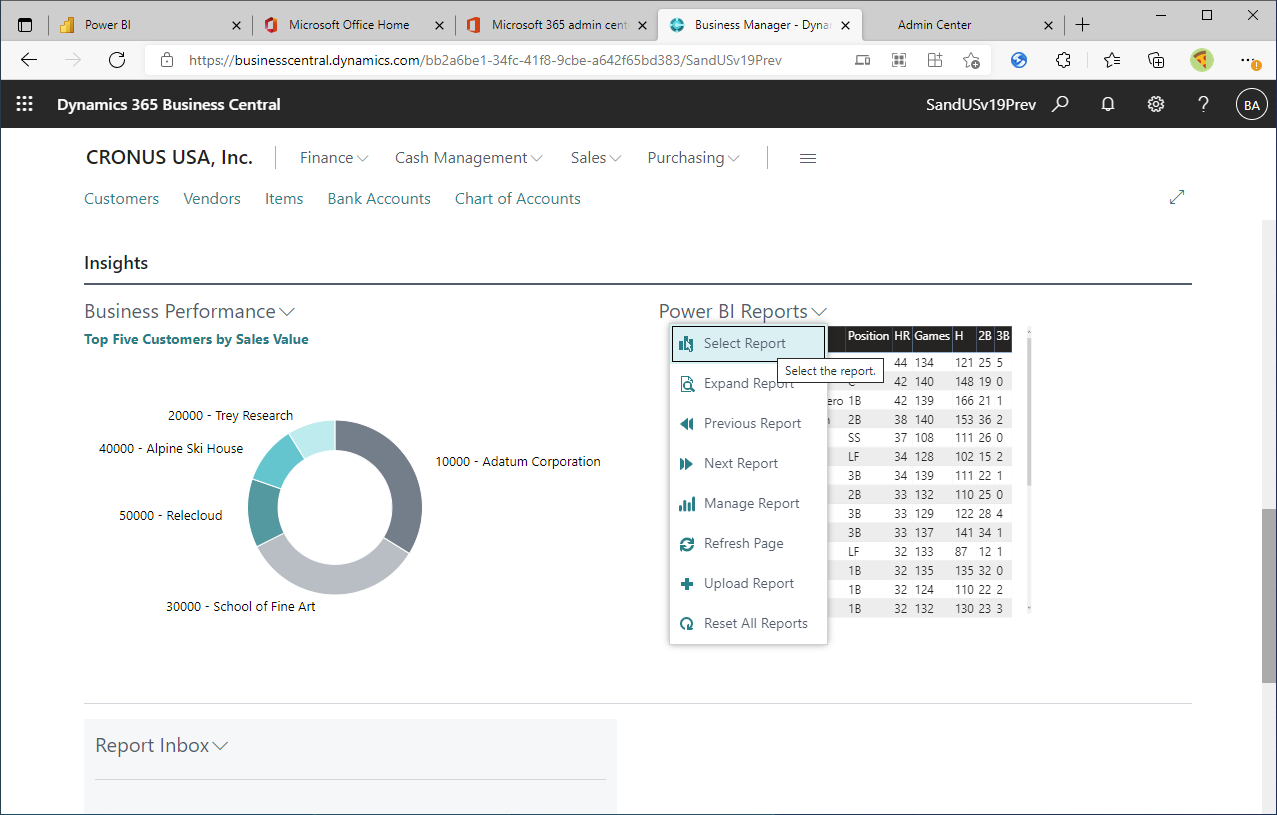The image size is (1277, 815).
Task: Click the BA account avatar
Action: 1251,104
